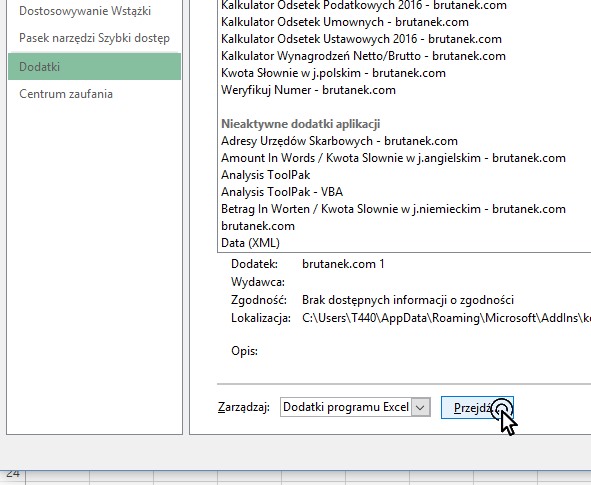Click the Dodatki programu Excel combo box
591x485 pixels.
coord(355,407)
